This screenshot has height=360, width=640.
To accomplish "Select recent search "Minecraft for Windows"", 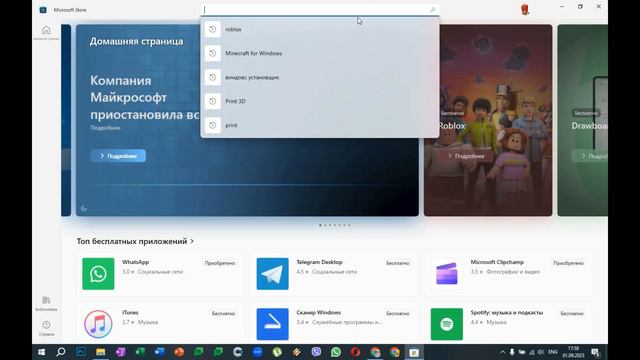I will 320,53.
